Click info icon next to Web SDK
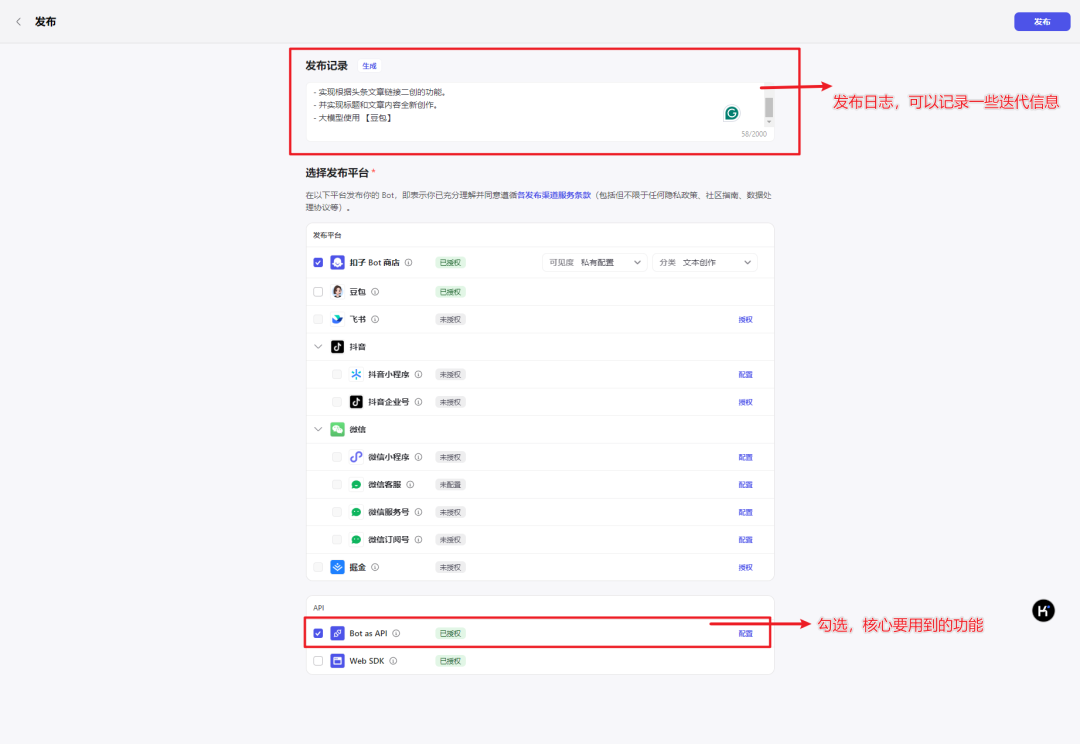The width and height of the screenshot is (1080, 744). pyautogui.click(x=393, y=661)
